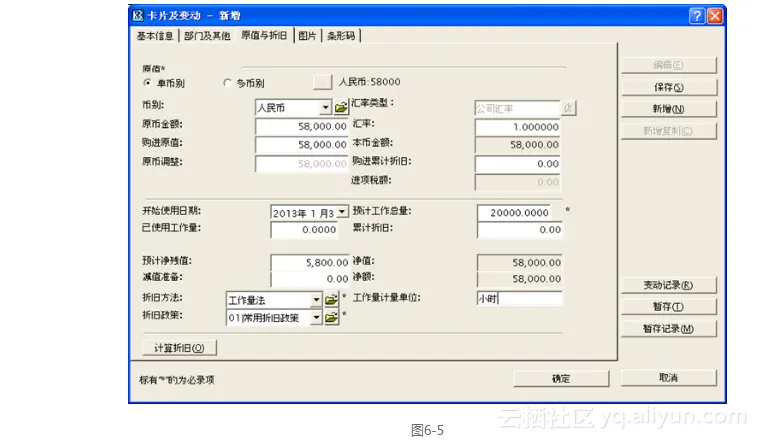
Task: Switch to the 部门及其他 tab
Action: coord(207,36)
